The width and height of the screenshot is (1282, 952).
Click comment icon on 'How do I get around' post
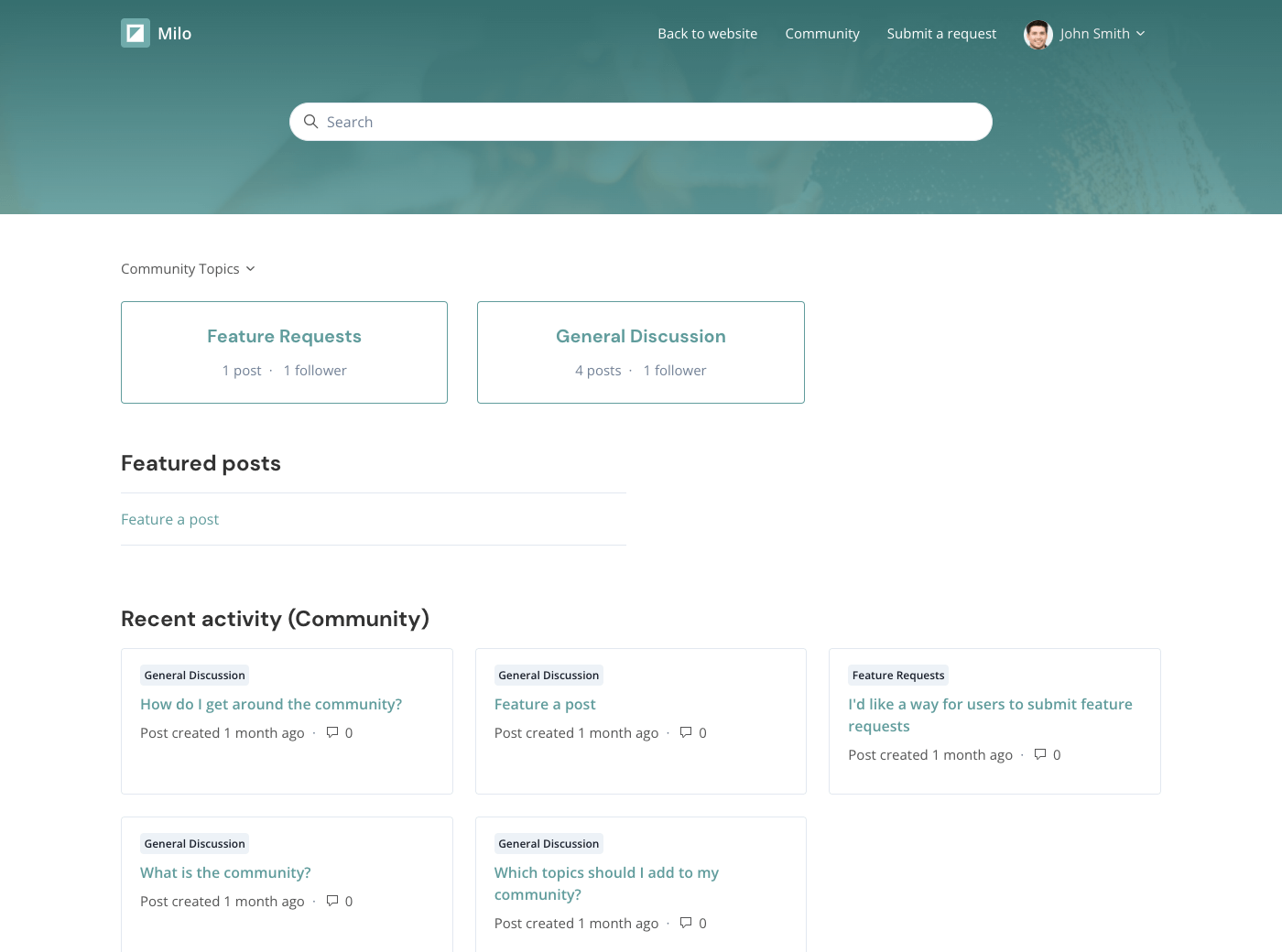[x=332, y=732]
